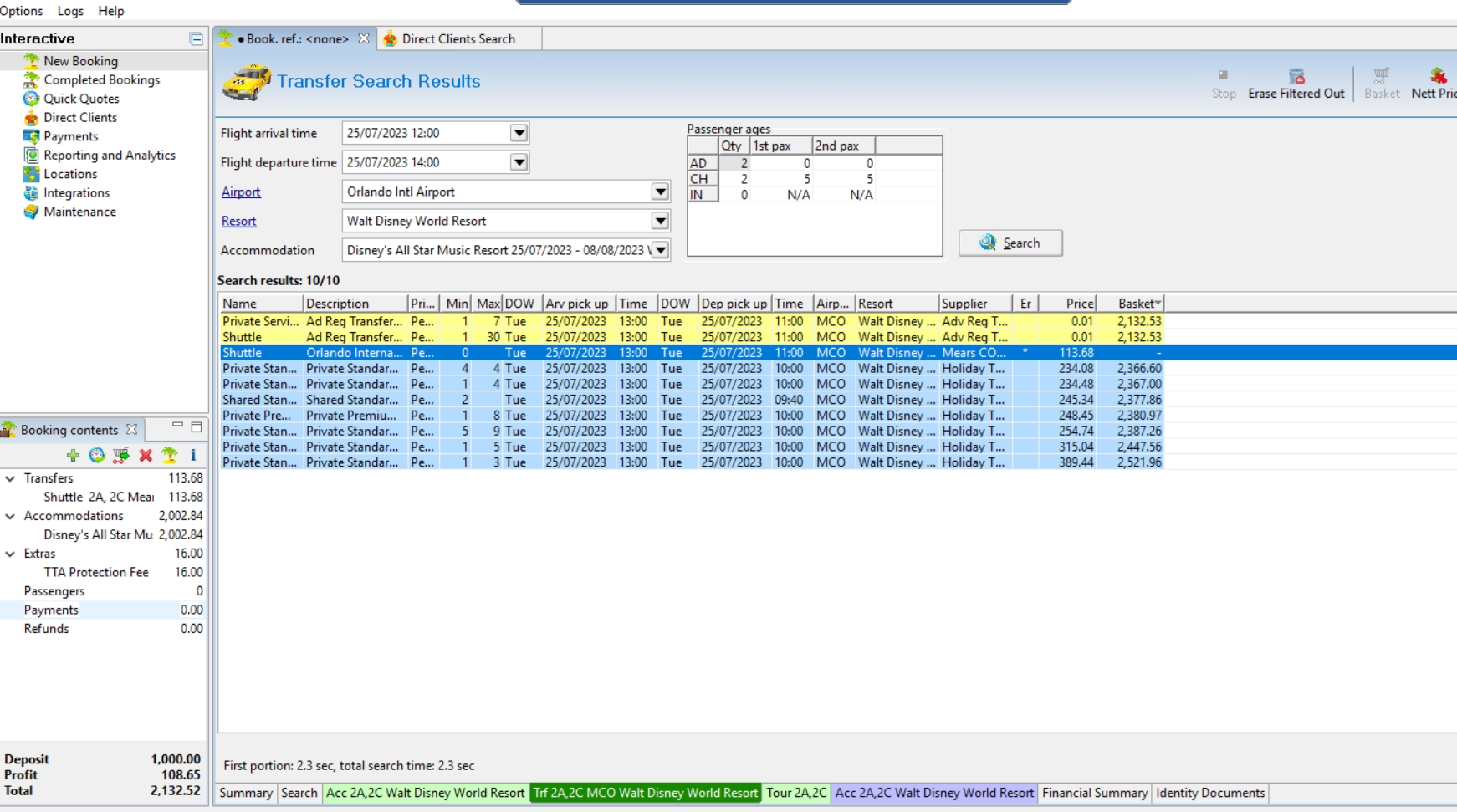
Task: Click the Airport hyperlink label
Action: pos(241,192)
